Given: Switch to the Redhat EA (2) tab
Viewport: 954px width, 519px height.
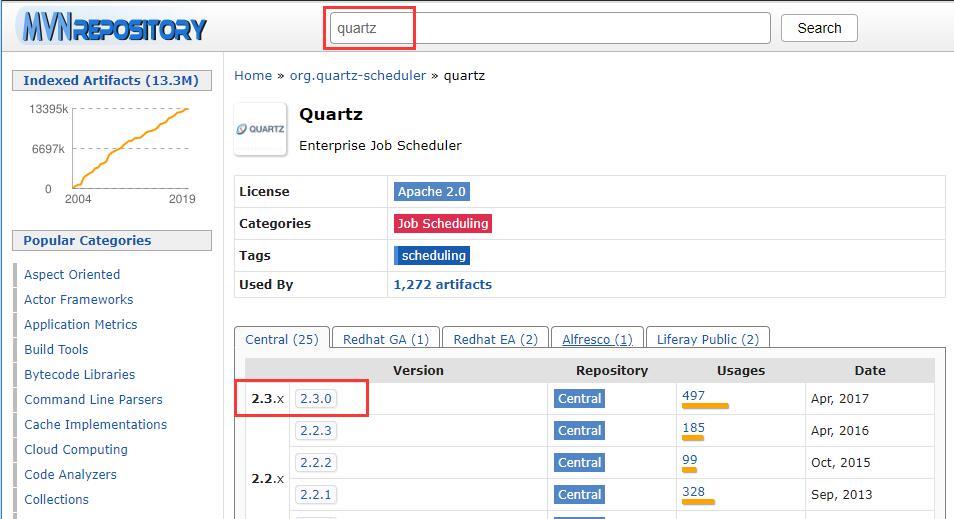Looking at the screenshot, I should pyautogui.click(x=495, y=339).
